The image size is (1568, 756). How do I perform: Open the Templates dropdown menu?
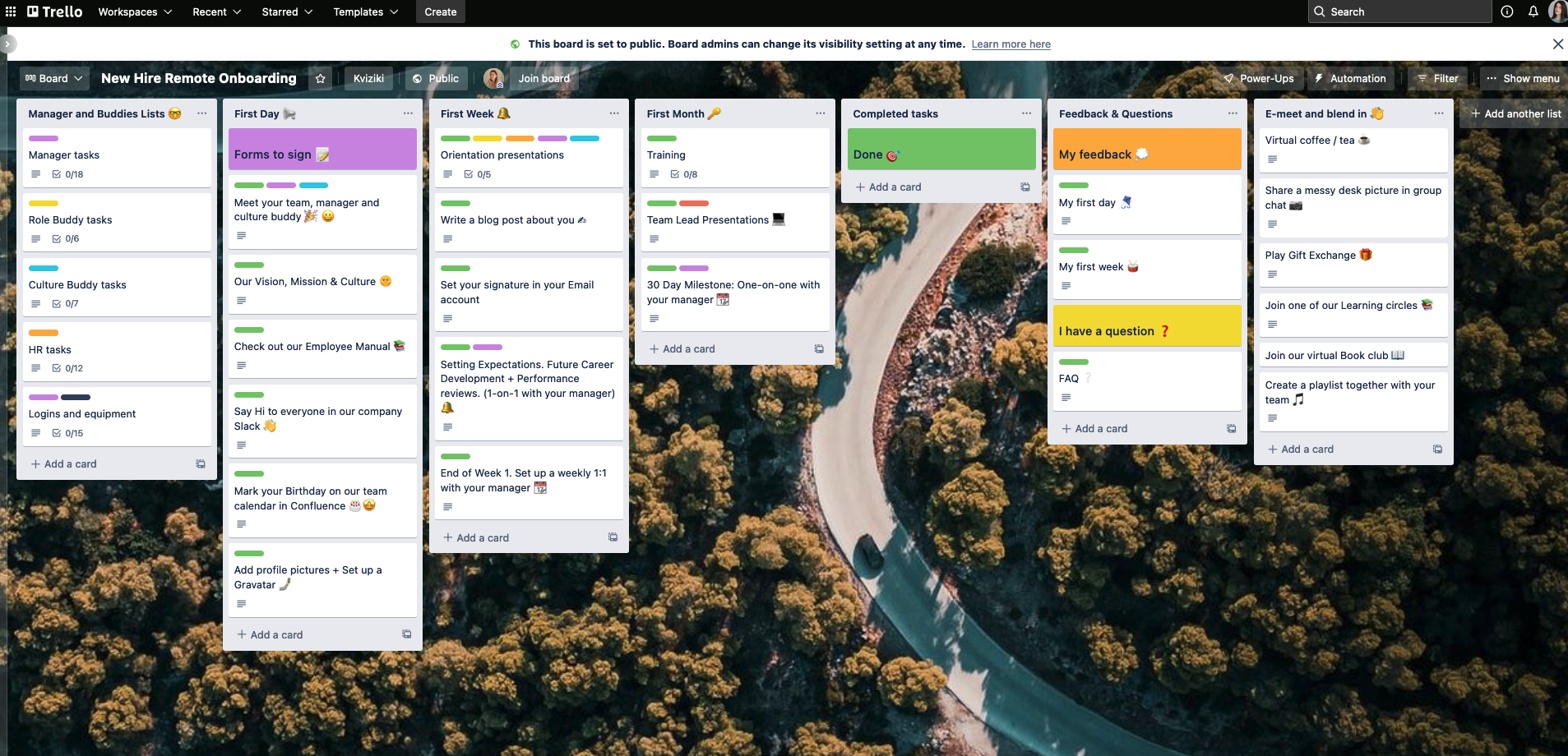[366, 12]
